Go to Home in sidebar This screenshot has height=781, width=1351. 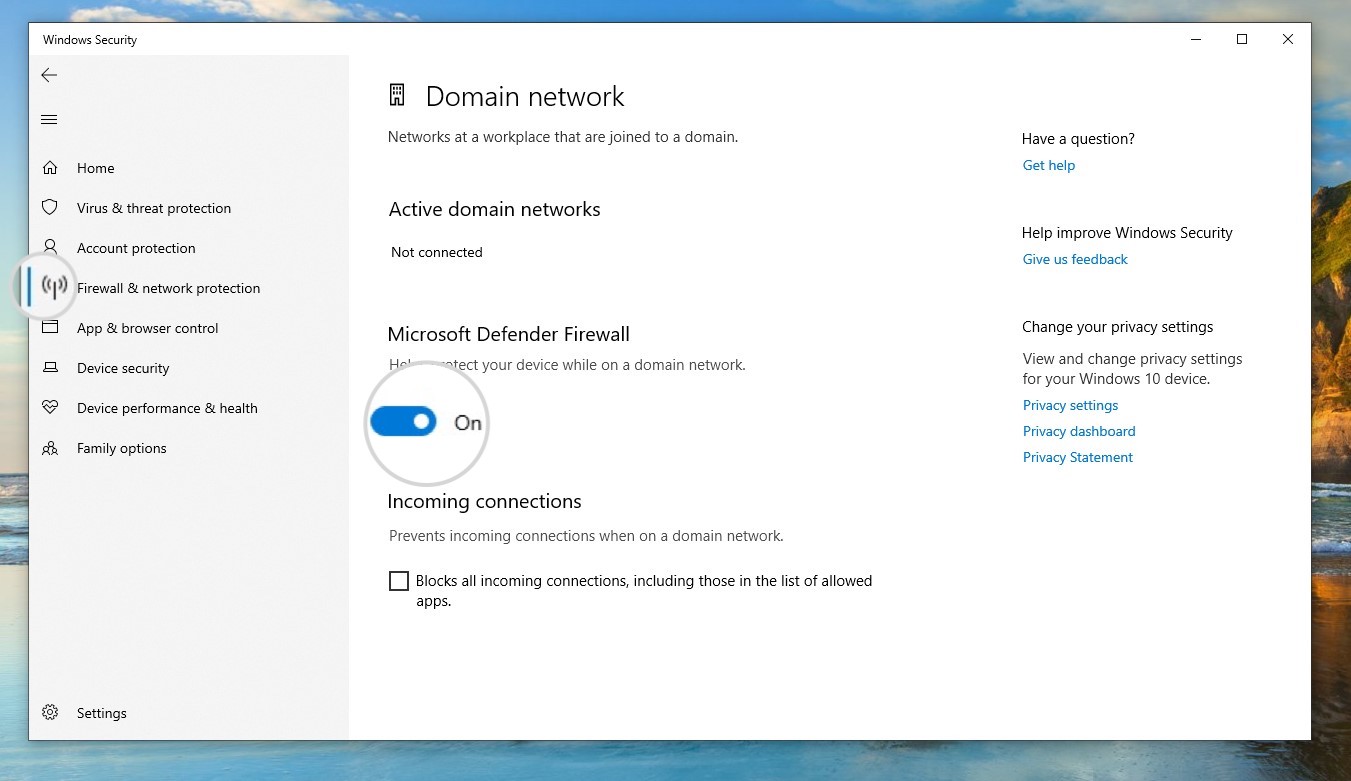(x=96, y=168)
